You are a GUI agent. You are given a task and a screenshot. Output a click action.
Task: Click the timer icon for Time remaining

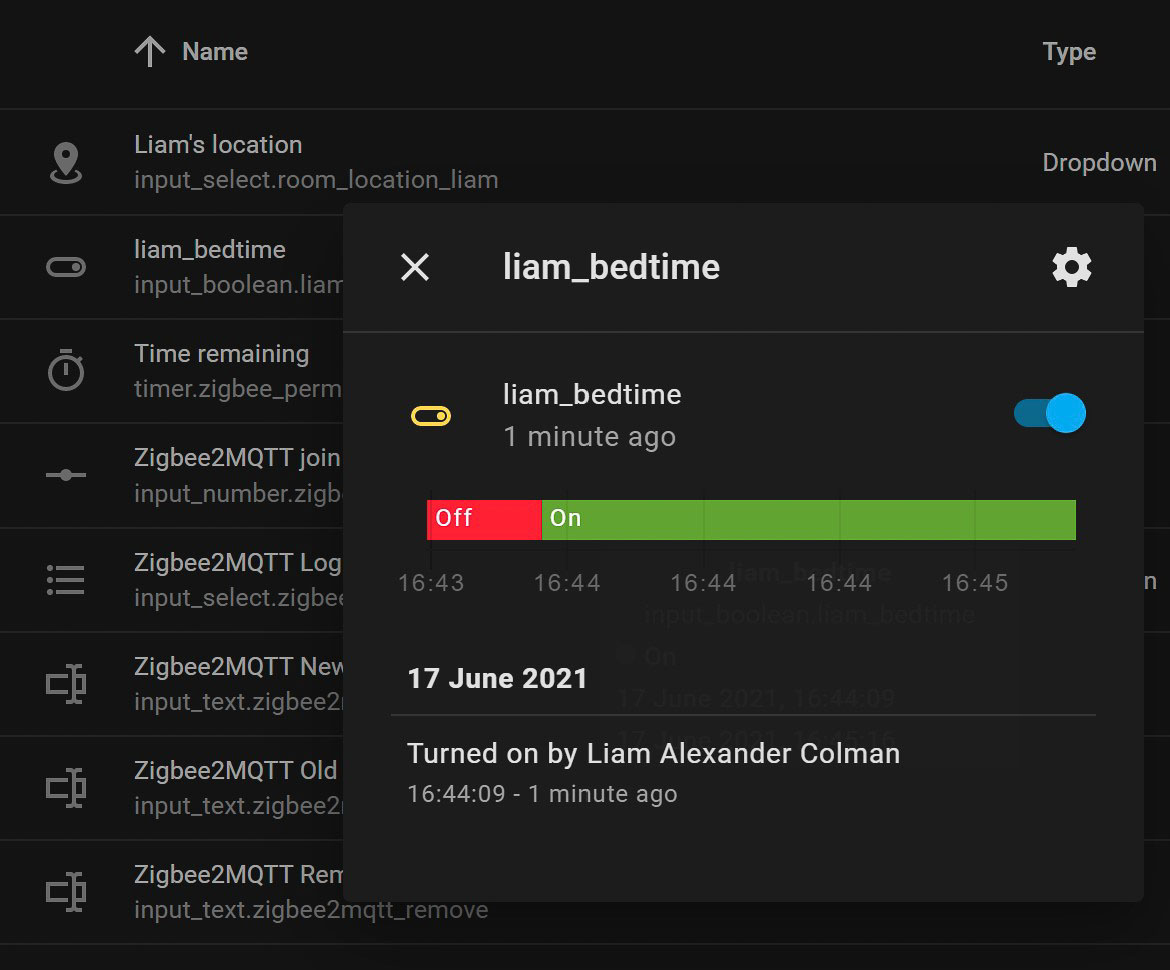(64, 370)
